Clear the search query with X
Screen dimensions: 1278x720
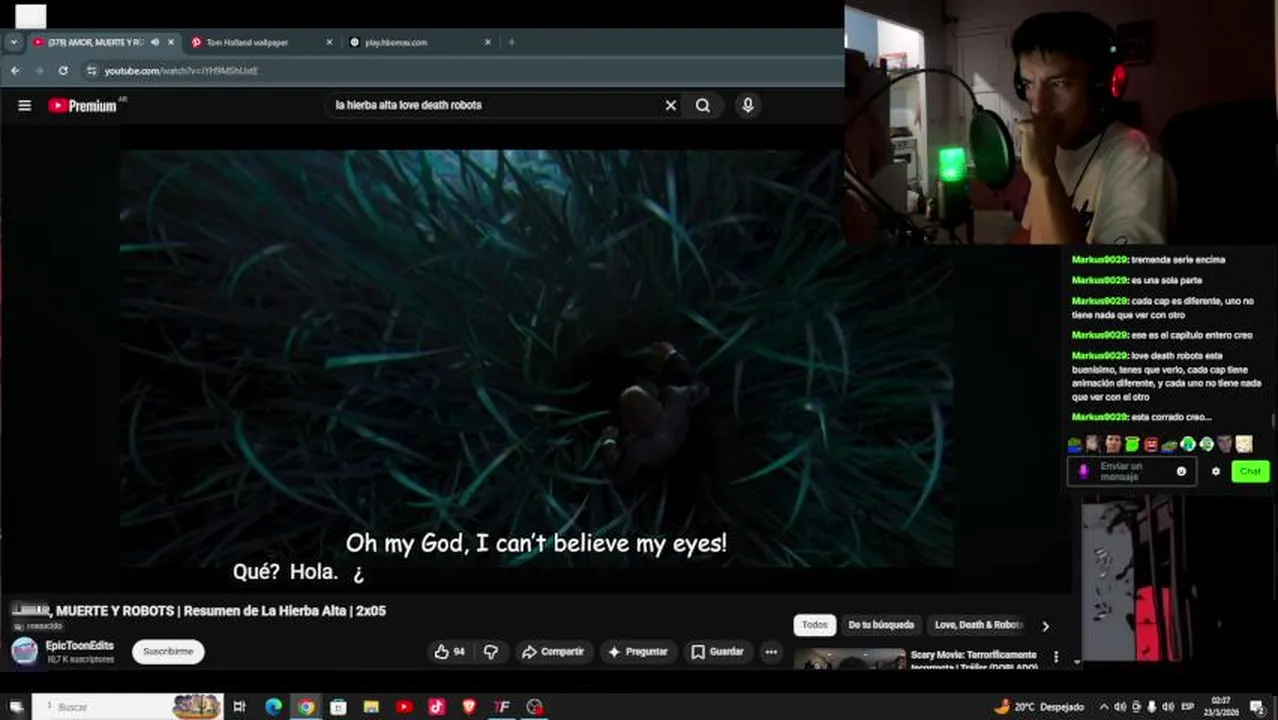[671, 105]
